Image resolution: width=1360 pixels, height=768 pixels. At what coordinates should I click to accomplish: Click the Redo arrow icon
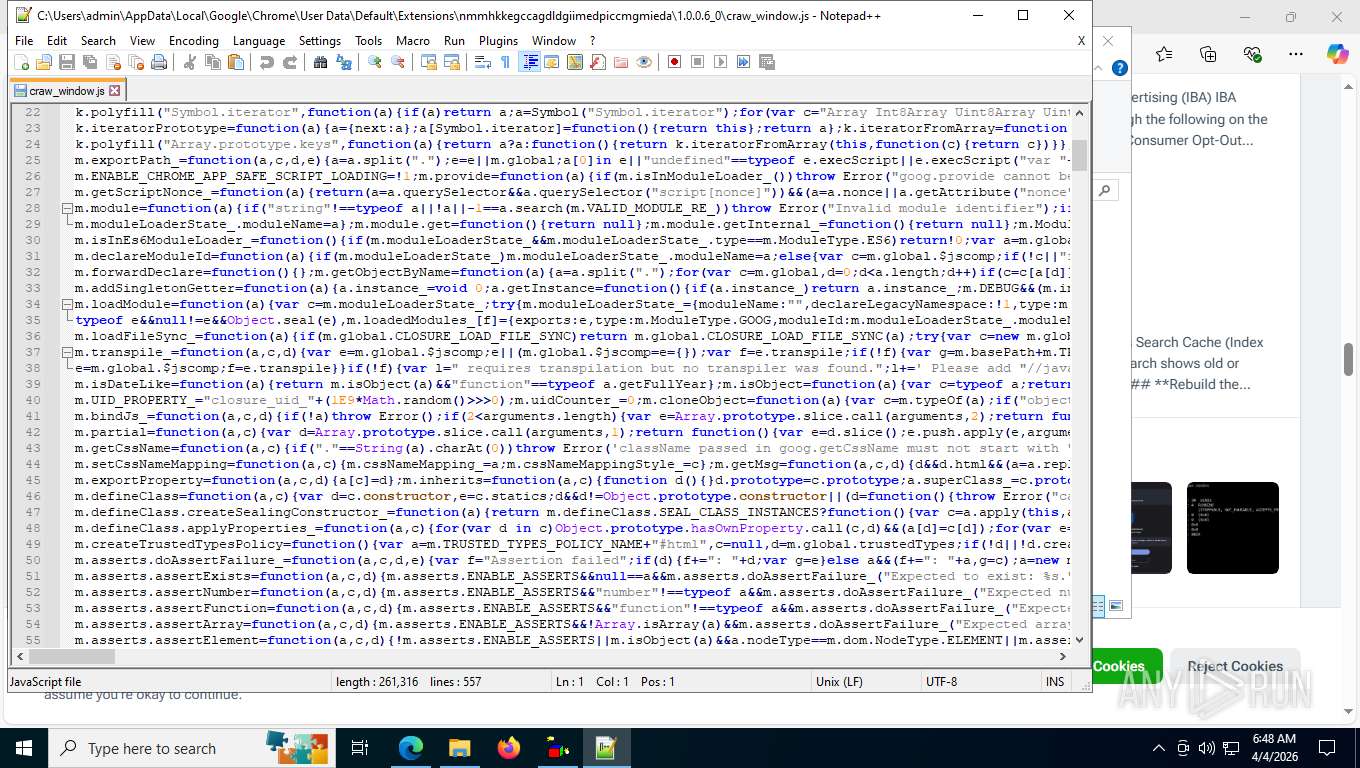[x=290, y=62]
